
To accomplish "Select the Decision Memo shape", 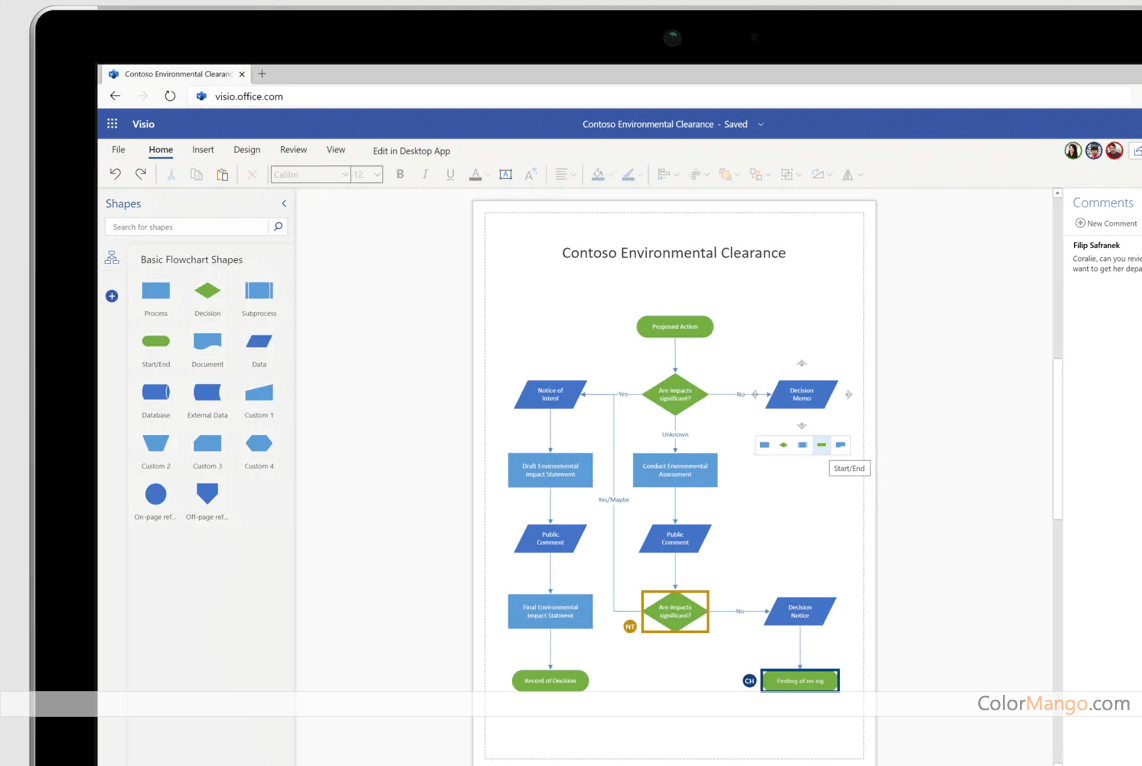I will click(x=801, y=395).
